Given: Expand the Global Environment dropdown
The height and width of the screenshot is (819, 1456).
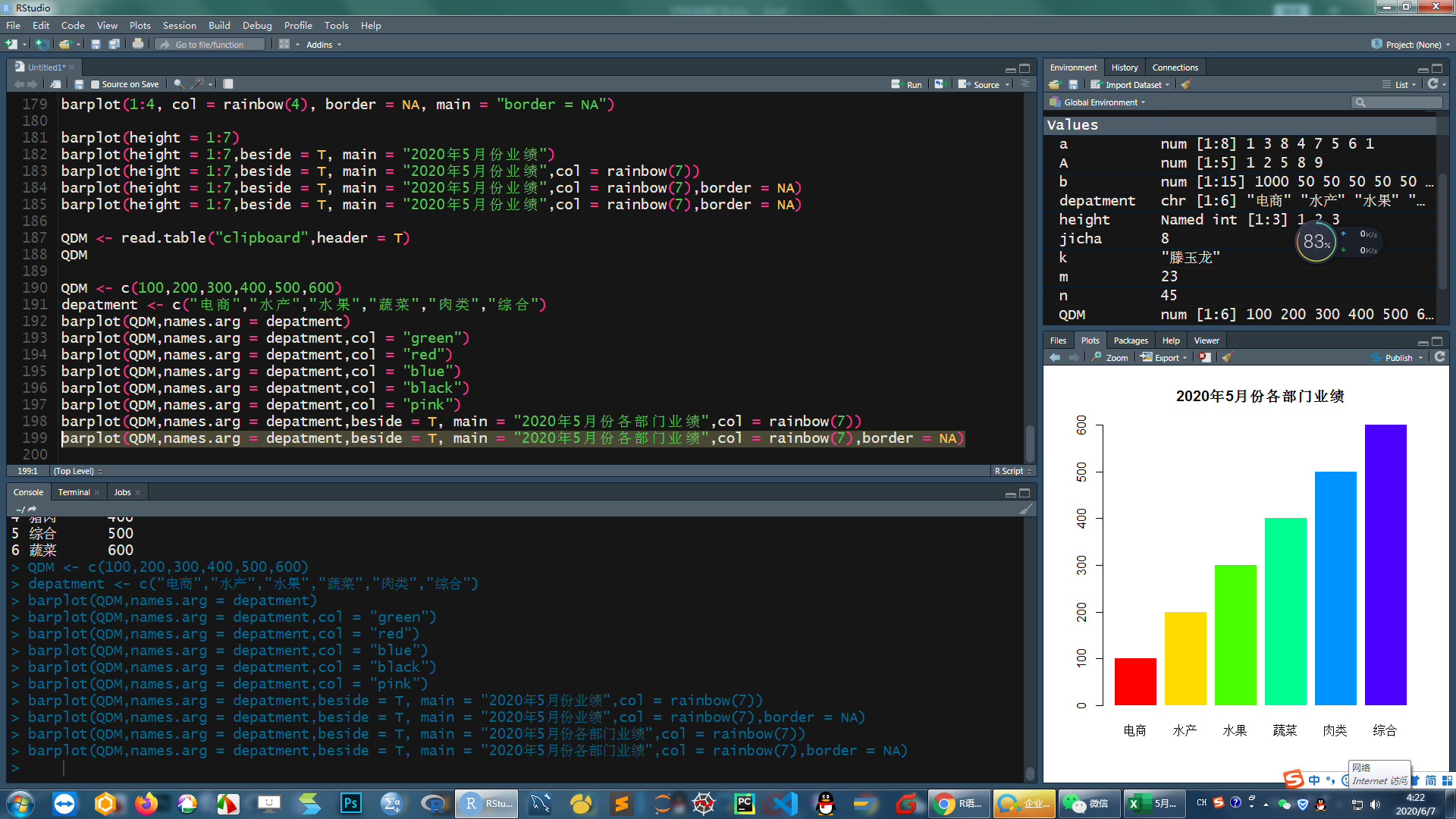Looking at the screenshot, I should pos(1100,102).
